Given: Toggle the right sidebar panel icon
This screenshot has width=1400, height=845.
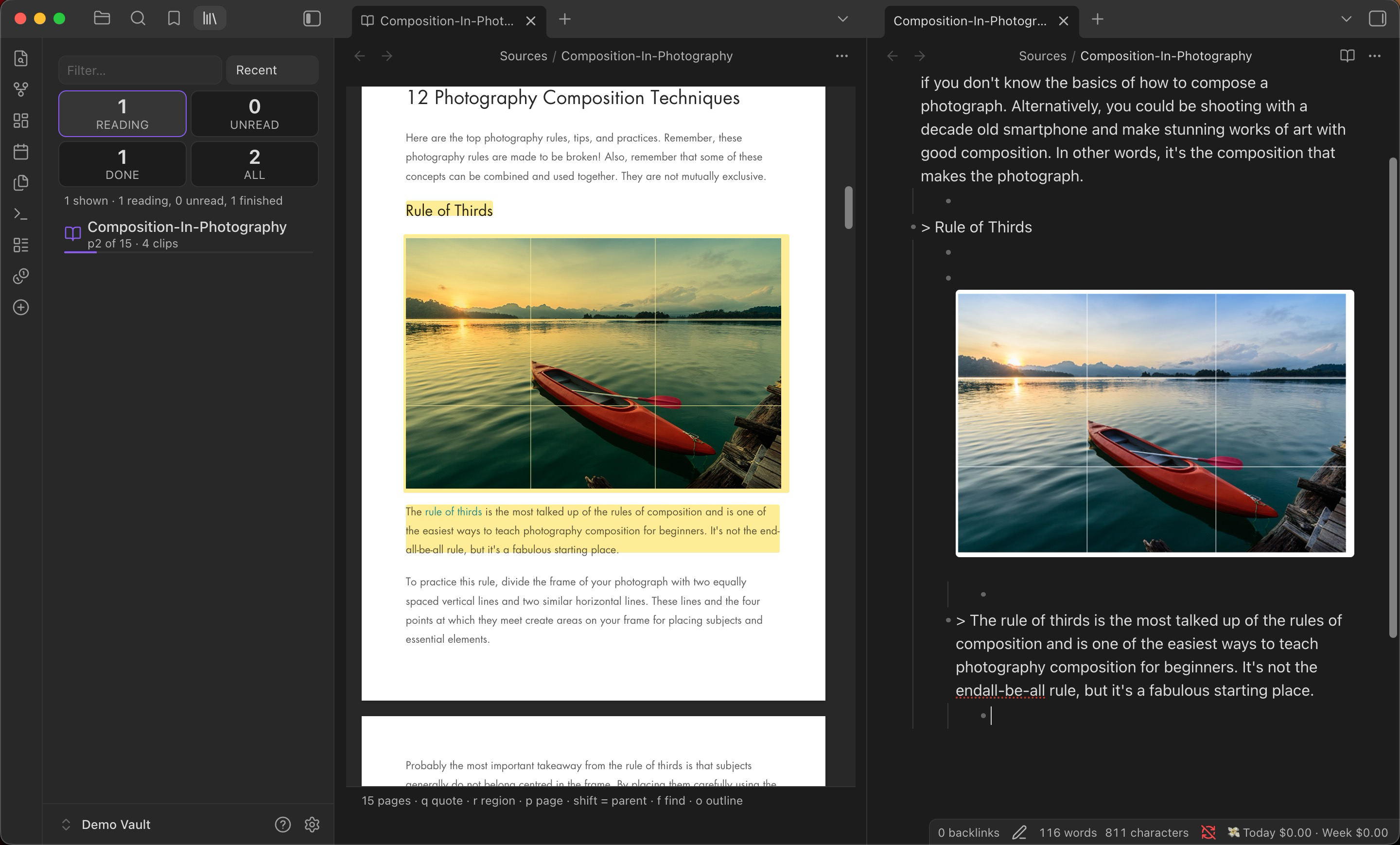Looking at the screenshot, I should pyautogui.click(x=1377, y=19).
